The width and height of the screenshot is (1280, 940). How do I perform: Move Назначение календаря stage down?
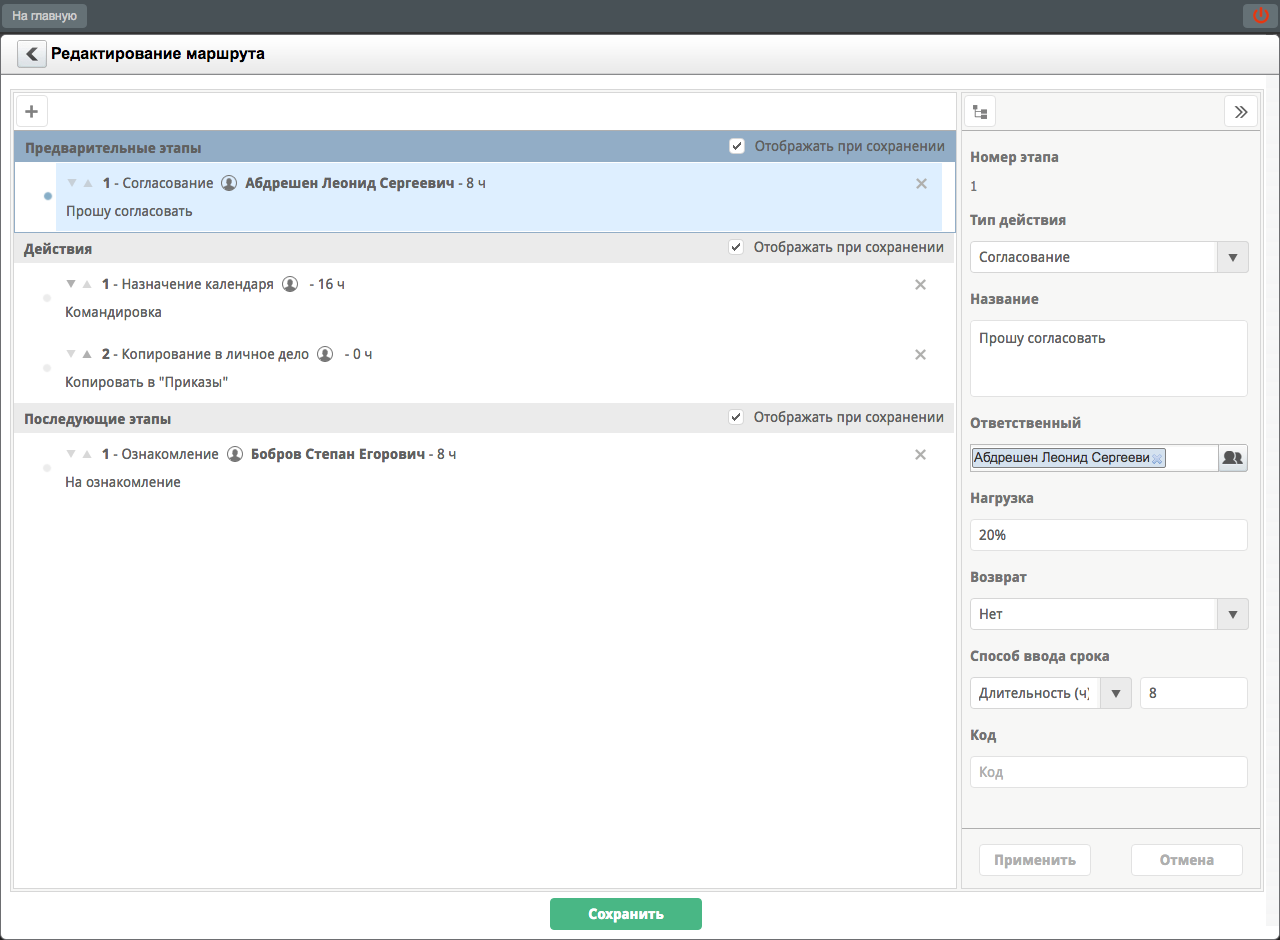point(72,284)
